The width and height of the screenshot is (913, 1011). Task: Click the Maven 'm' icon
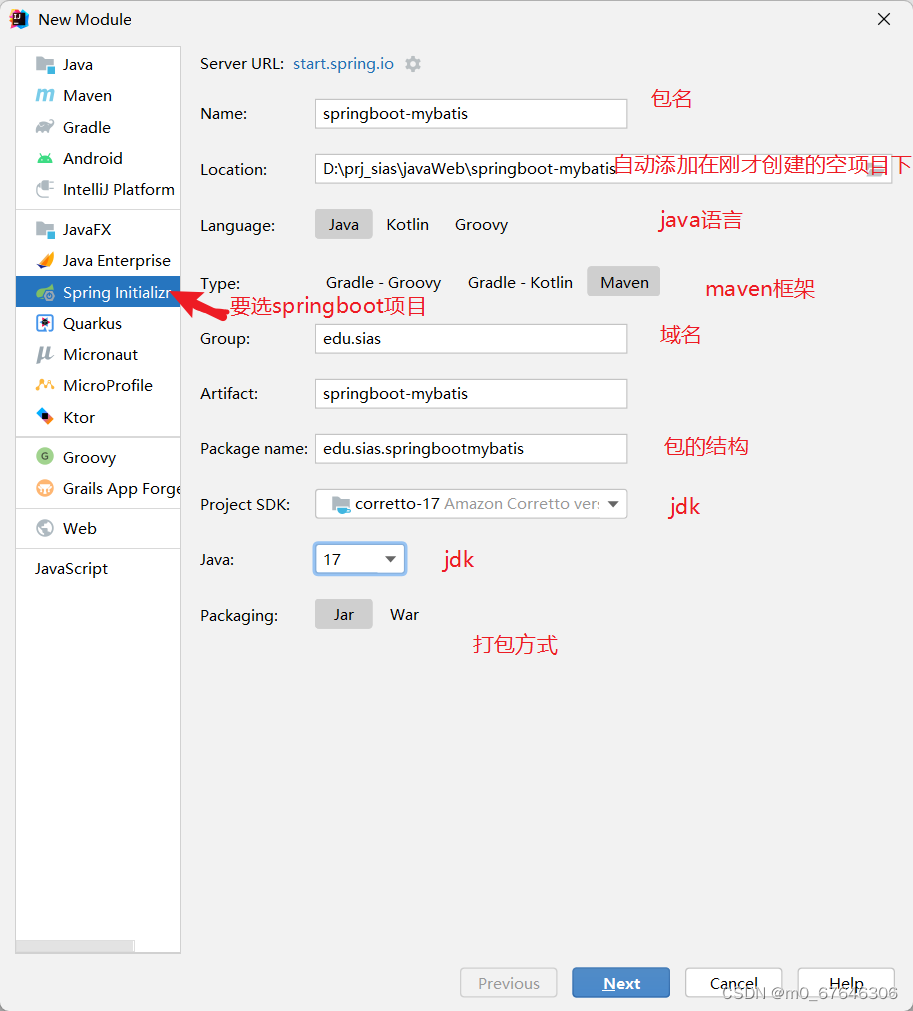click(45, 95)
